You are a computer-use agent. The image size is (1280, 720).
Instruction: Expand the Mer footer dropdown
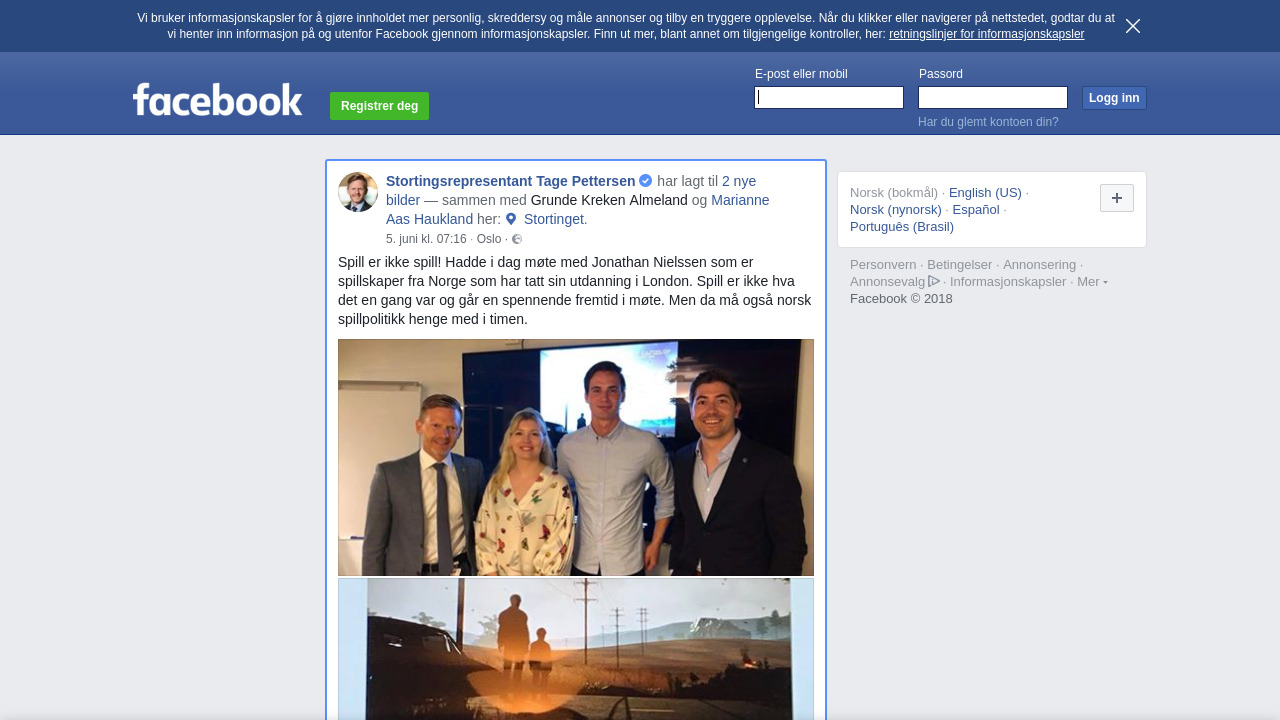tap(1092, 281)
